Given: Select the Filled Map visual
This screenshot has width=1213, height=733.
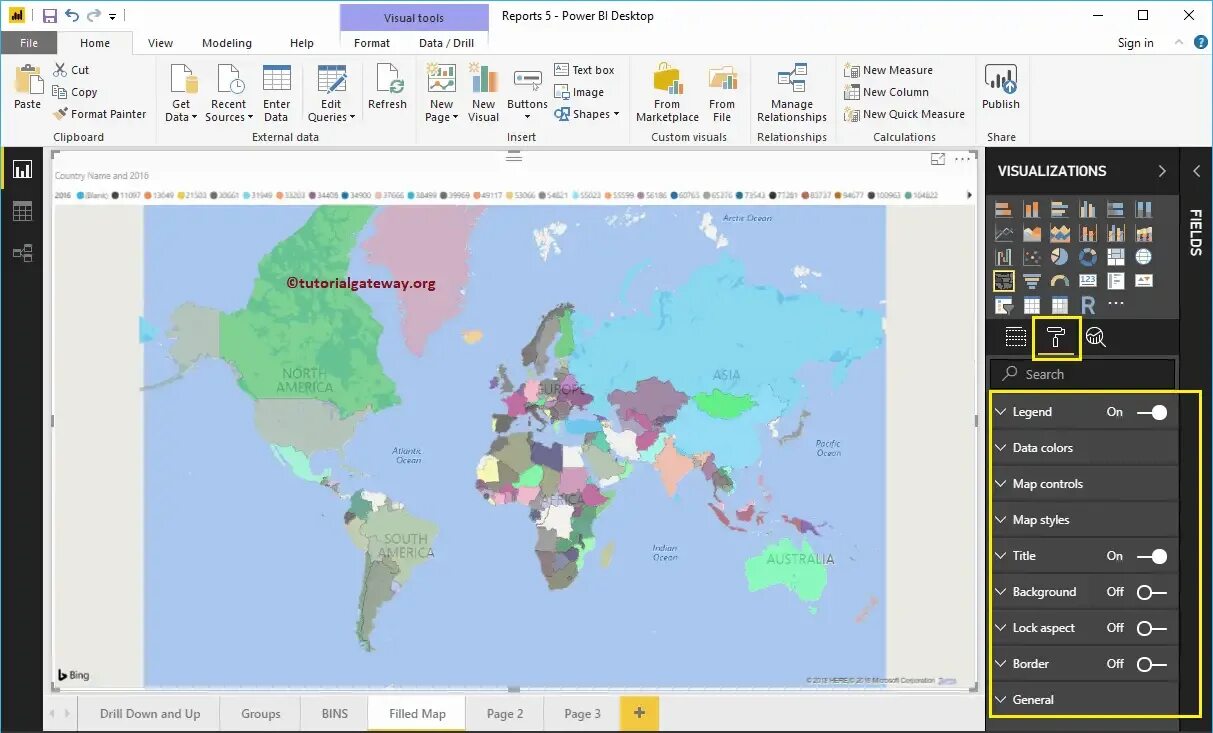Looking at the screenshot, I should click(1004, 281).
